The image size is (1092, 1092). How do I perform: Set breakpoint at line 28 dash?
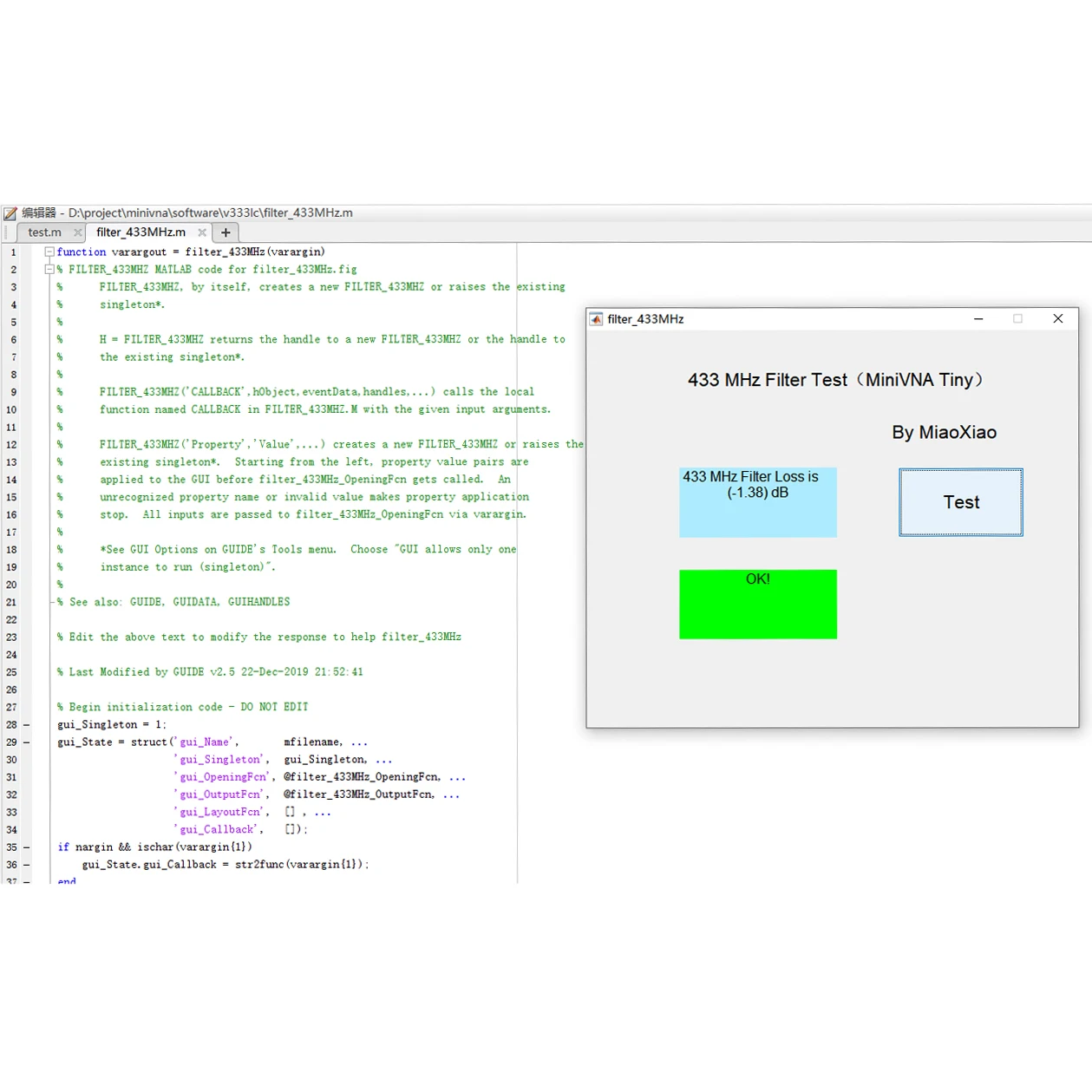26,725
